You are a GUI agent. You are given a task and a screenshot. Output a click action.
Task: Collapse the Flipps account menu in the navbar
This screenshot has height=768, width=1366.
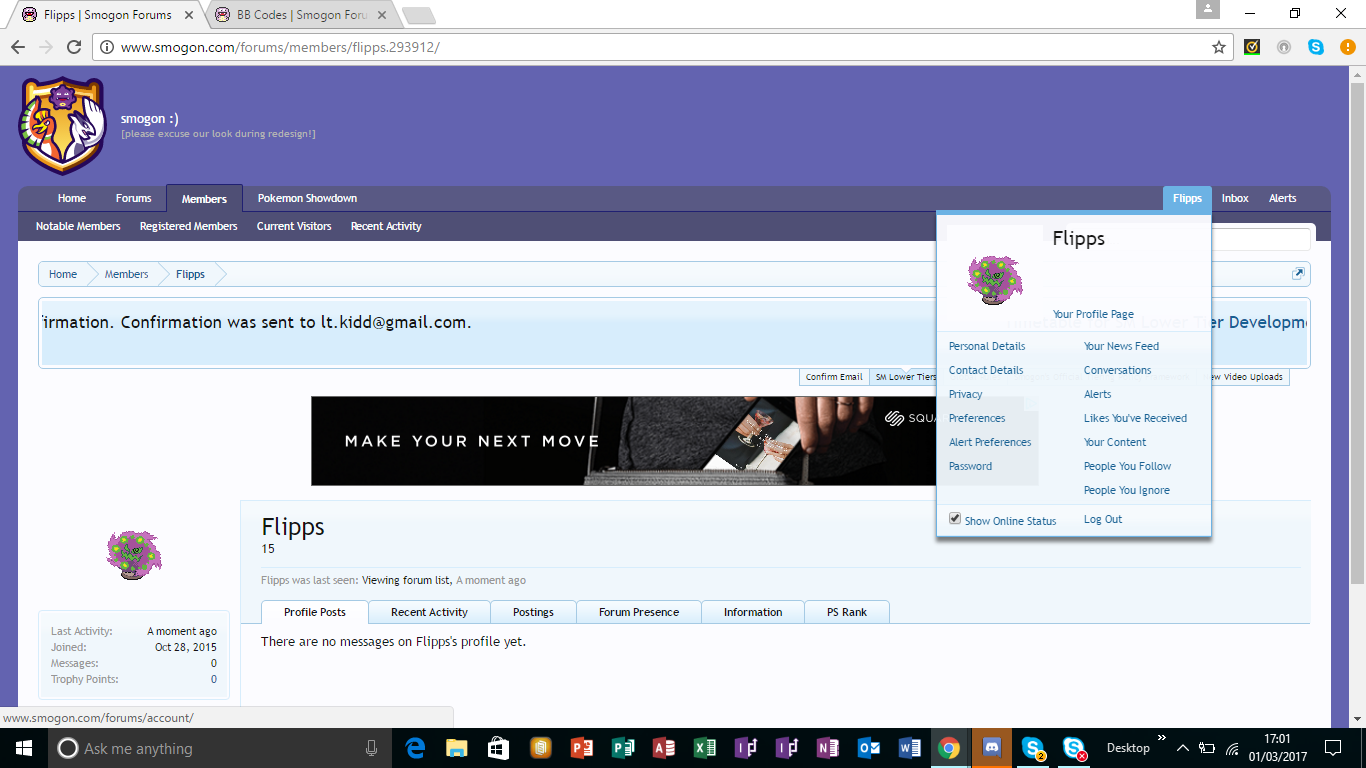pyautogui.click(x=1187, y=198)
